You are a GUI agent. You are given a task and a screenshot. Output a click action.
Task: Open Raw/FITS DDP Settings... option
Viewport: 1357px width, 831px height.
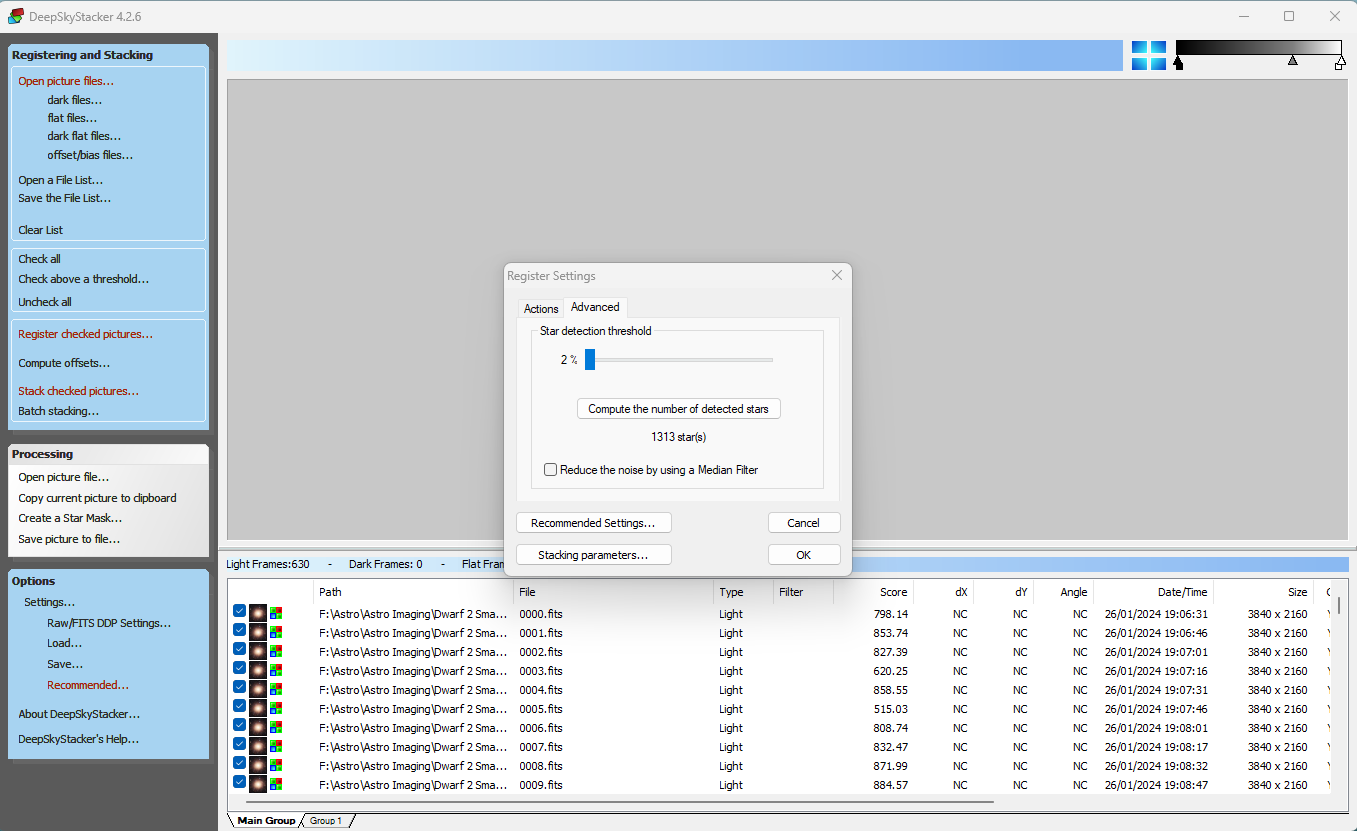click(x=109, y=623)
